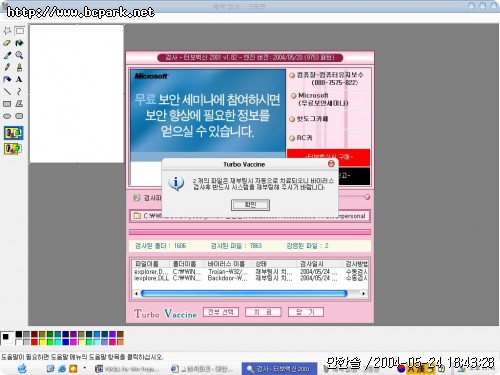This screenshot has height=375, width=500.
Task: Pick the brown color swatch
Action: [x=120, y=334]
